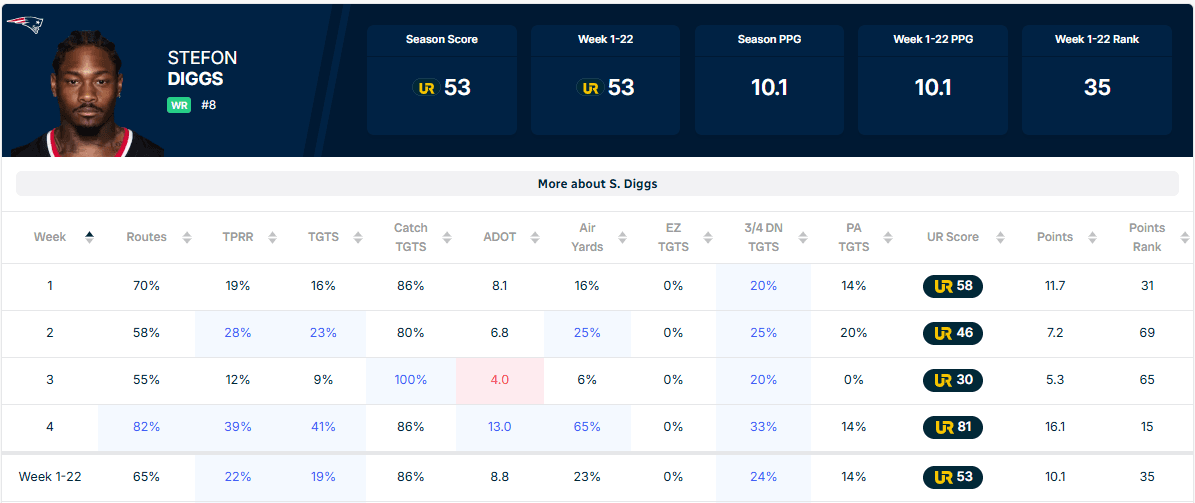Screen dimensions: 1195x503
Task: Click week 3 red ADOT 4.0 cell
Action: point(499,380)
